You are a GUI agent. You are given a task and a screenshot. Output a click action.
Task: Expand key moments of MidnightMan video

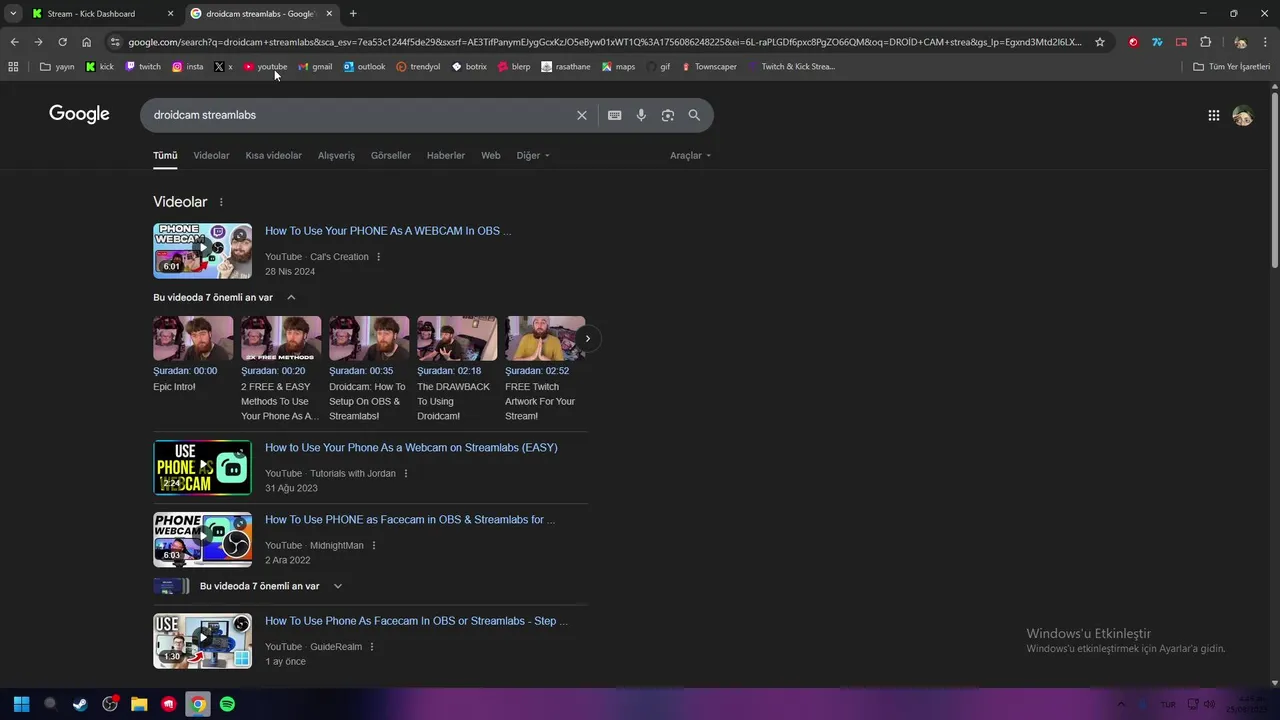pyautogui.click(x=338, y=586)
